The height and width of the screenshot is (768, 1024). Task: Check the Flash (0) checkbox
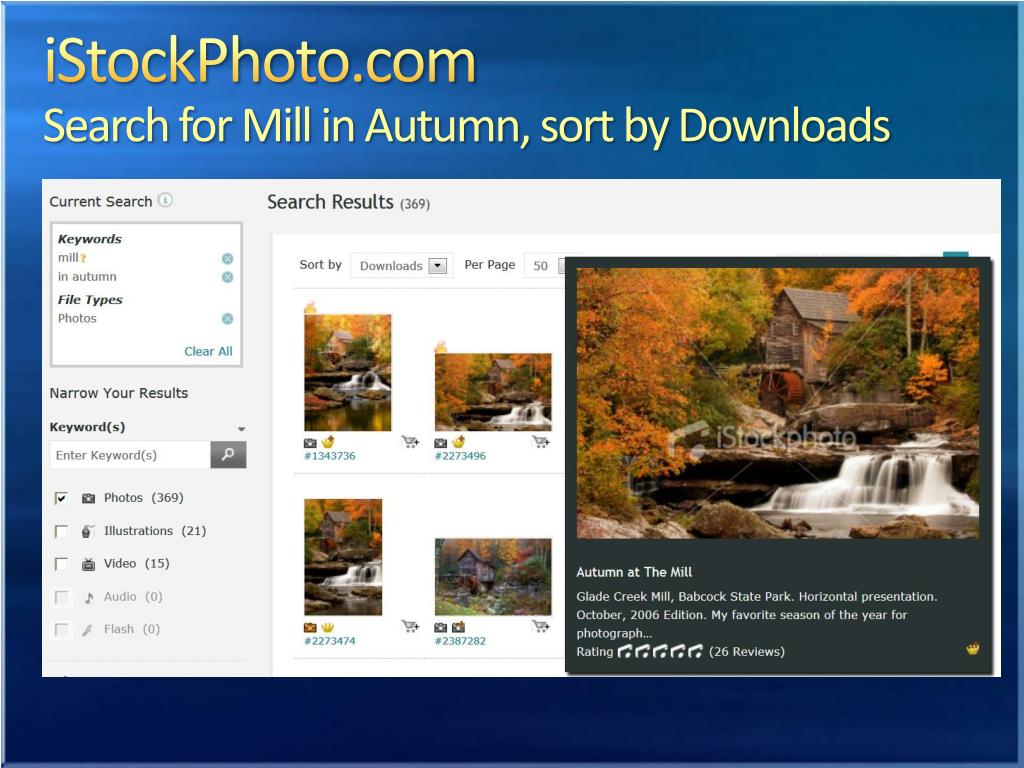point(61,630)
